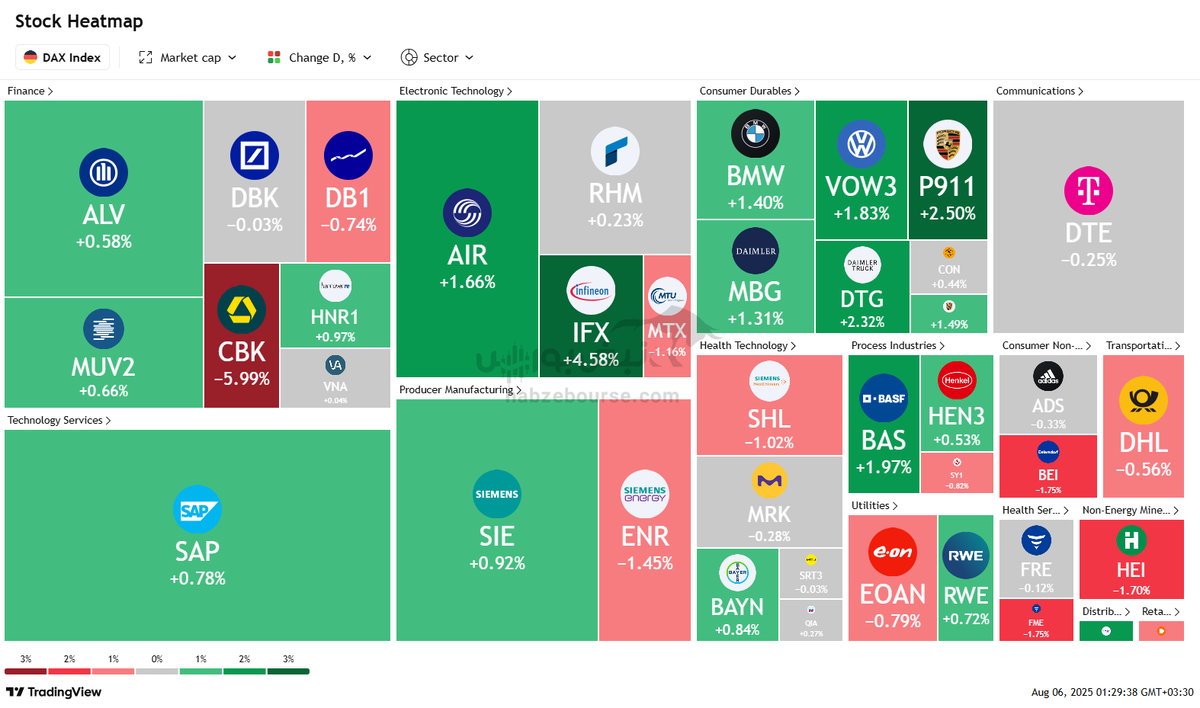
Task: Expand the Finance sector
Action: (30, 91)
